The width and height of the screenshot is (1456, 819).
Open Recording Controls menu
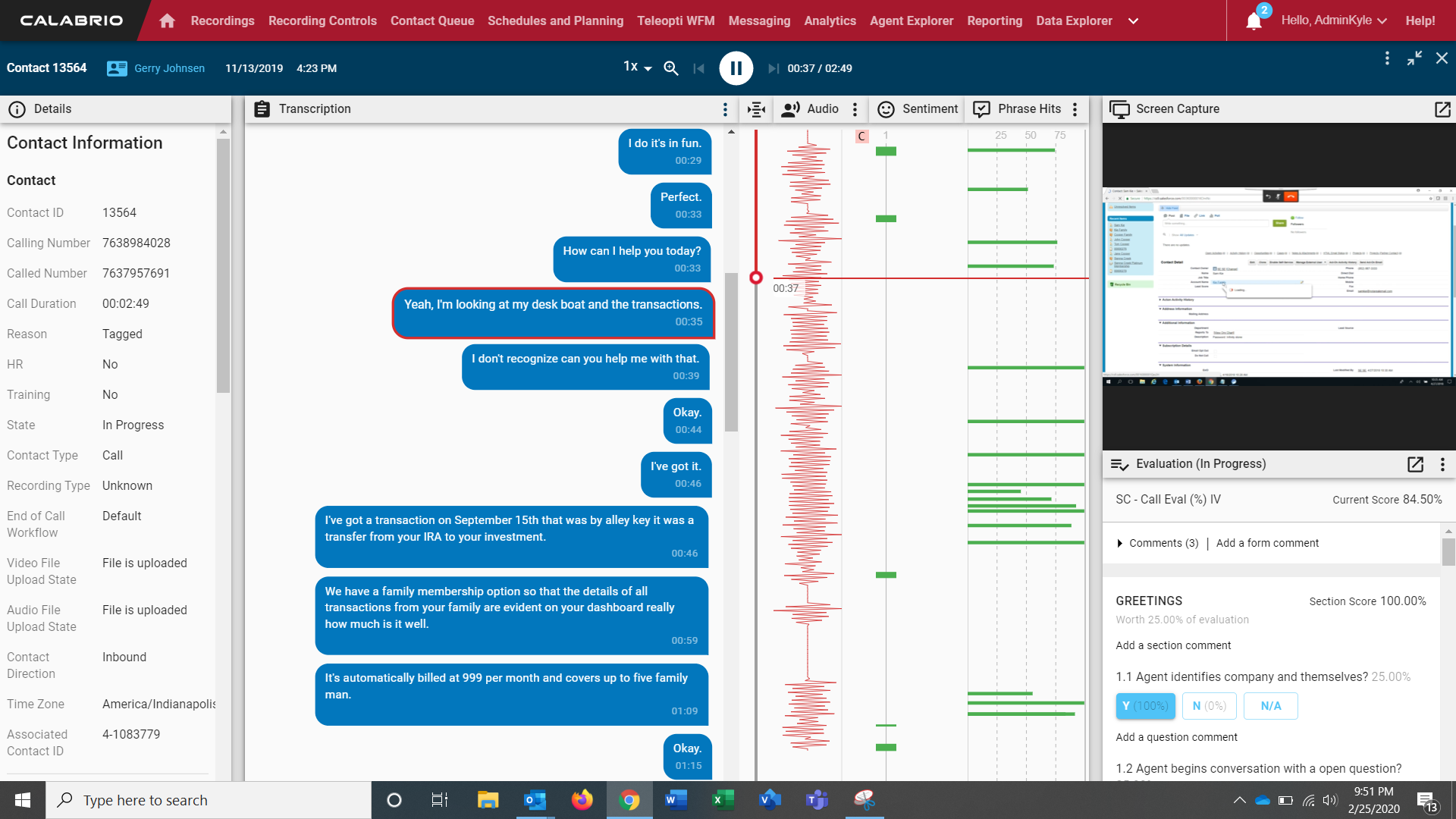click(322, 20)
